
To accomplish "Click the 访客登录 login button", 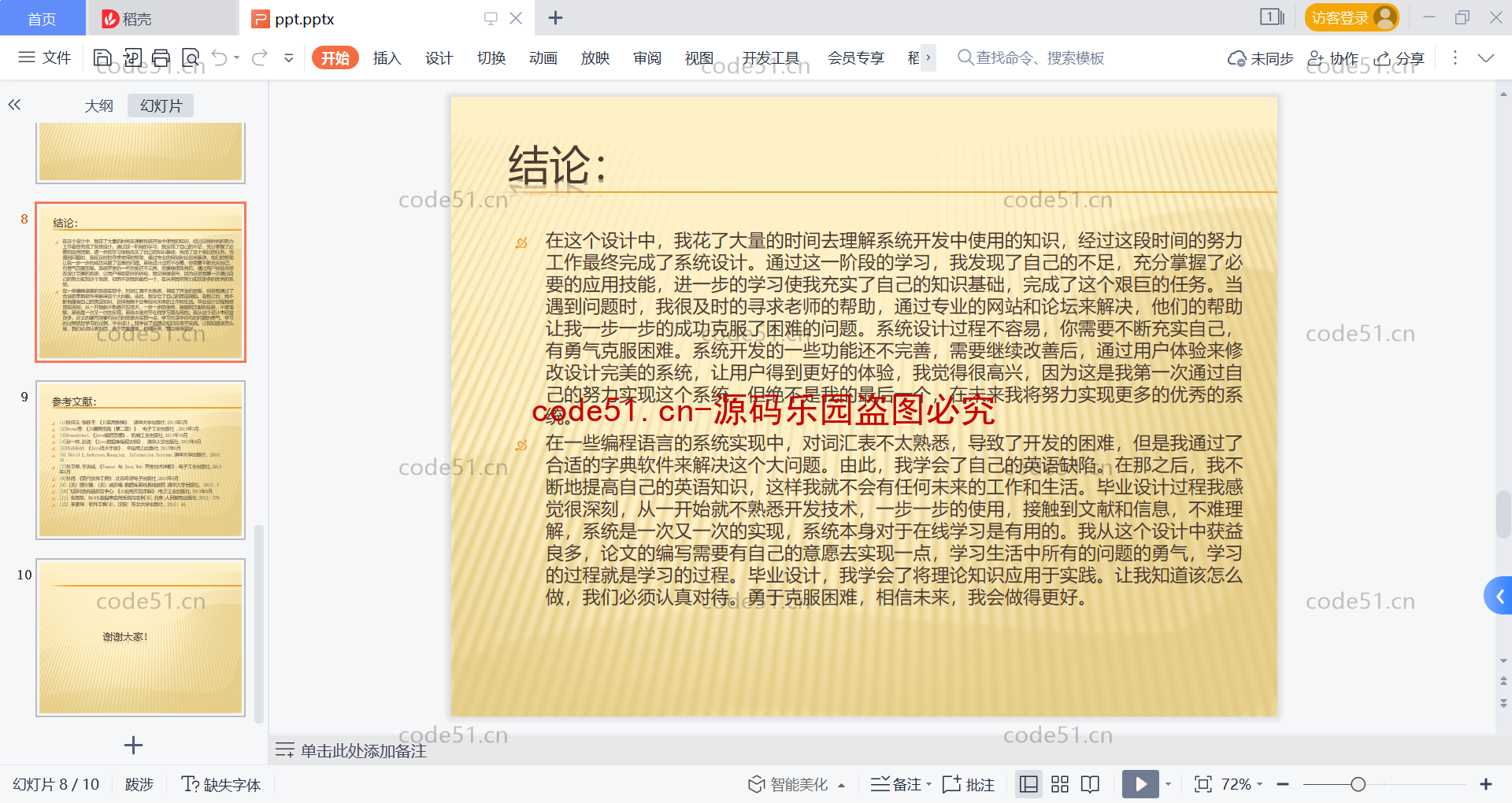I will tap(1351, 17).
